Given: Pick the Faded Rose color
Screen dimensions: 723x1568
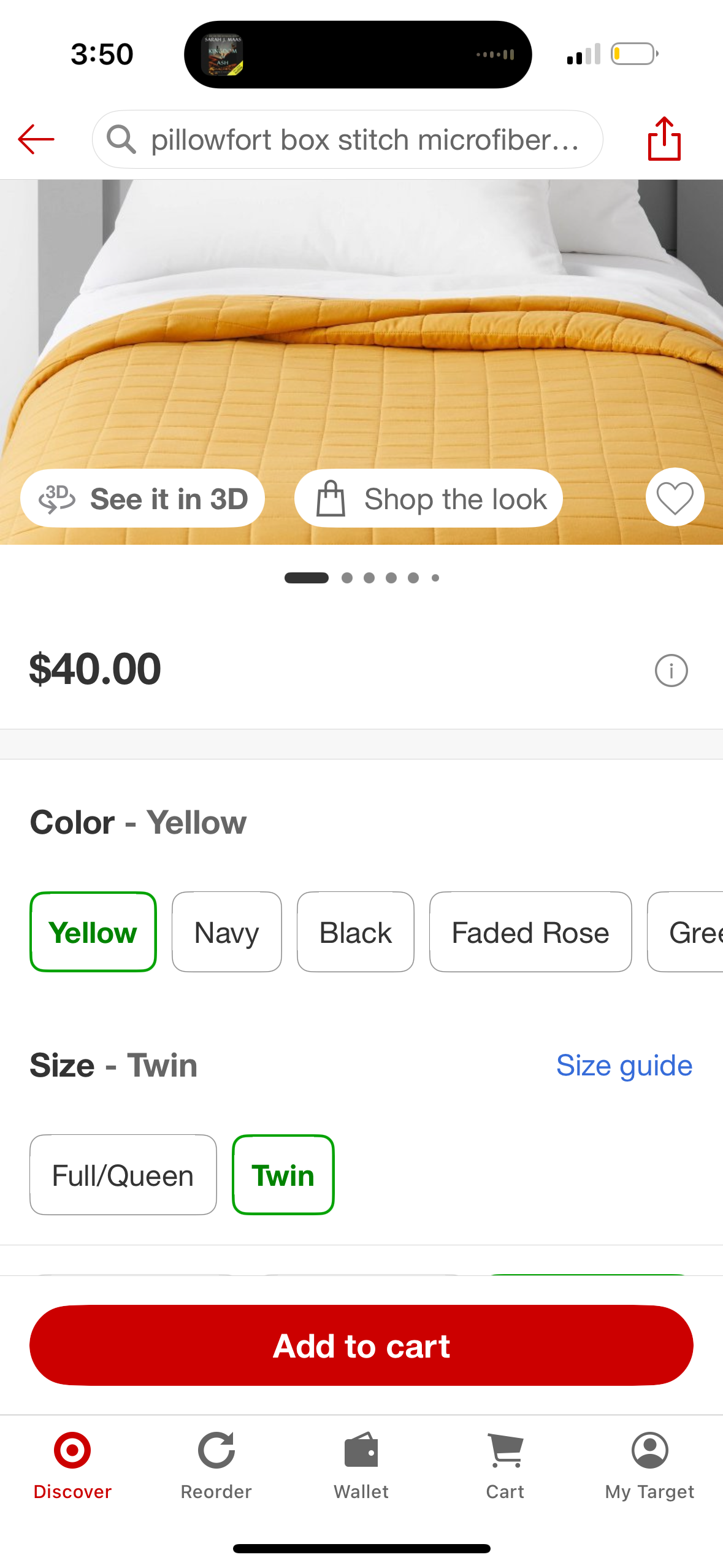Looking at the screenshot, I should click(530, 932).
